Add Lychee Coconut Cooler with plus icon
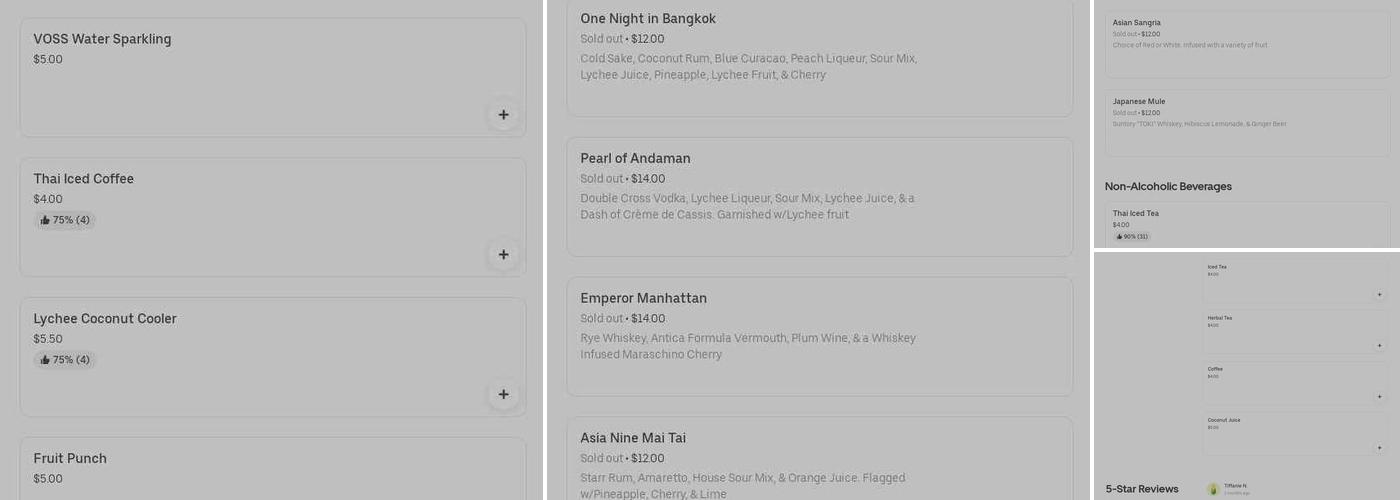This screenshot has width=1400, height=500. click(x=503, y=395)
